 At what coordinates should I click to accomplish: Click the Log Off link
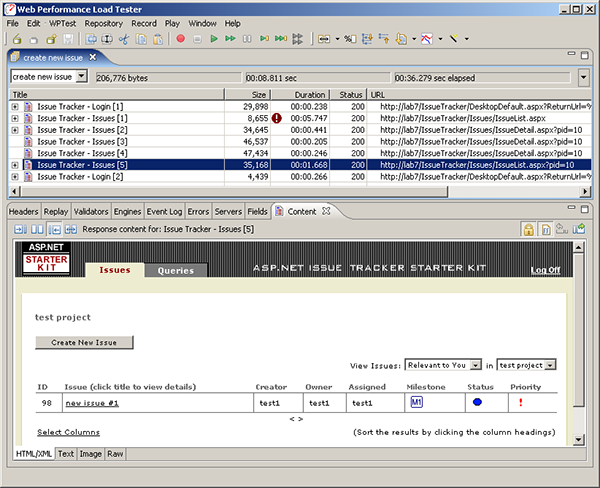coord(545,270)
